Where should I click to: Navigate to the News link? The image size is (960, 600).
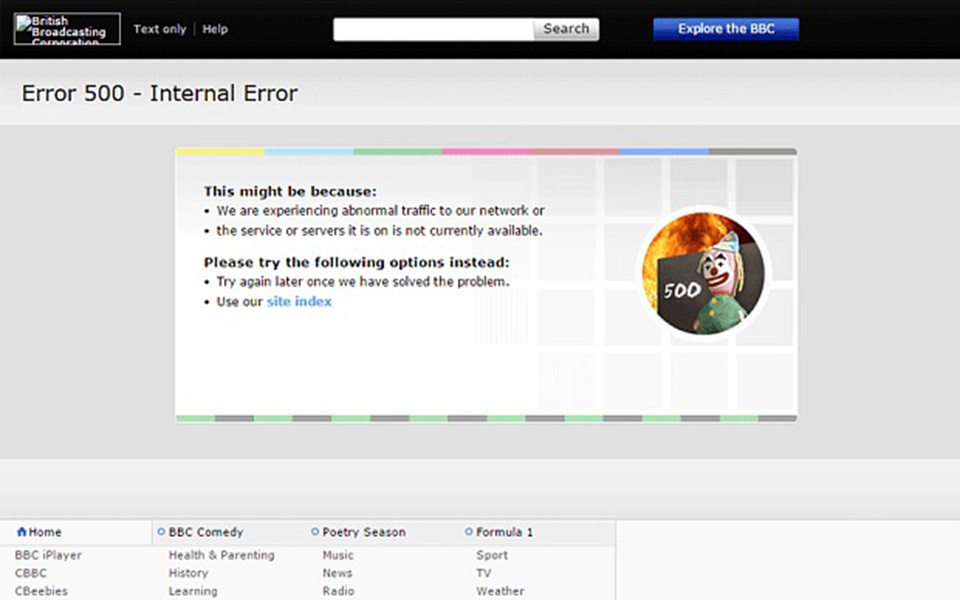(337, 573)
